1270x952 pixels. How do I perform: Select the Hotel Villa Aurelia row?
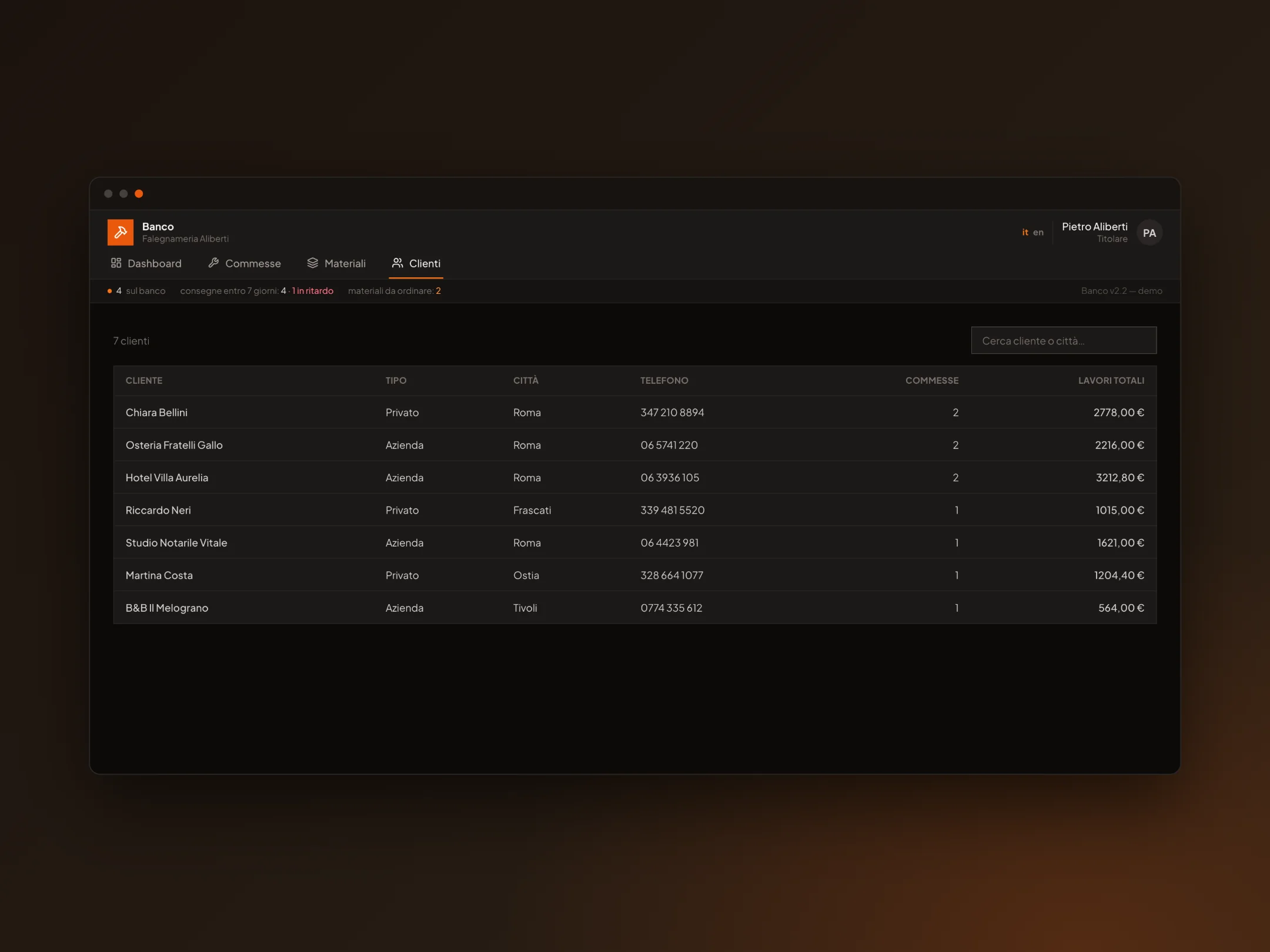(635, 478)
